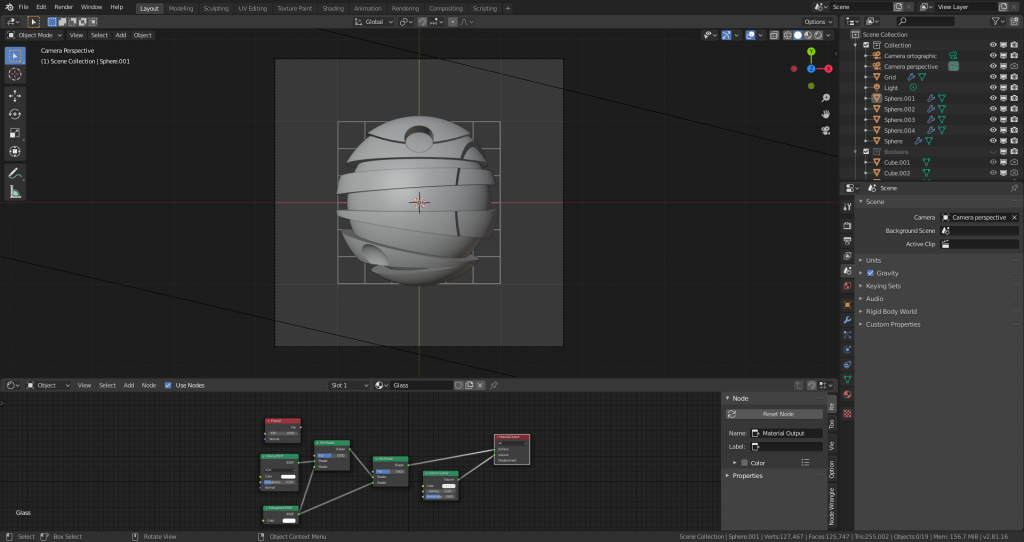Hide Sphere.001 with its eye icon
Screen dimensions: 1024x542
pos(993,98)
